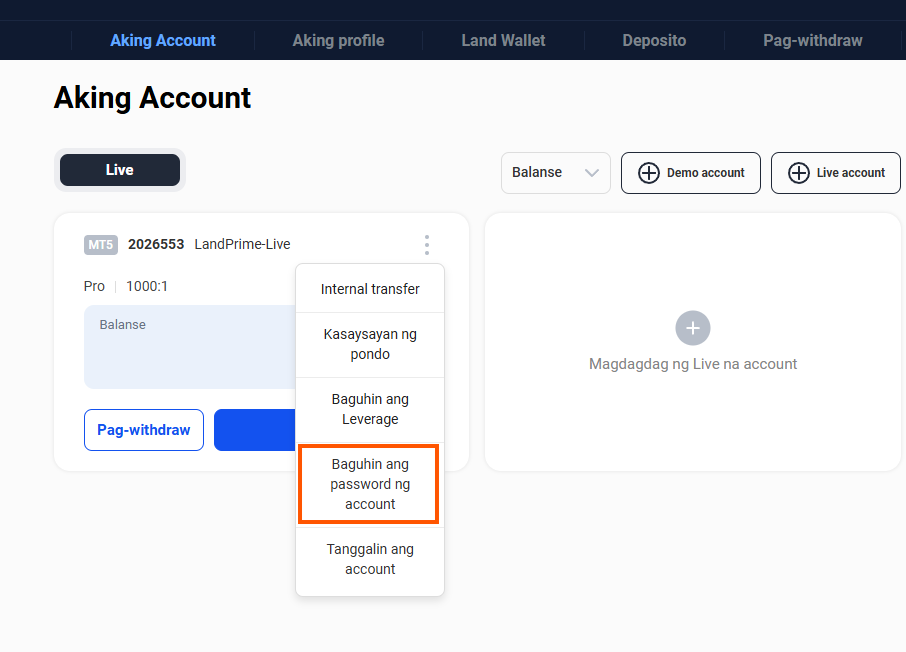Image resolution: width=906 pixels, height=652 pixels.
Task: Choose Tanggalin ang account from the menu
Action: 370,559
